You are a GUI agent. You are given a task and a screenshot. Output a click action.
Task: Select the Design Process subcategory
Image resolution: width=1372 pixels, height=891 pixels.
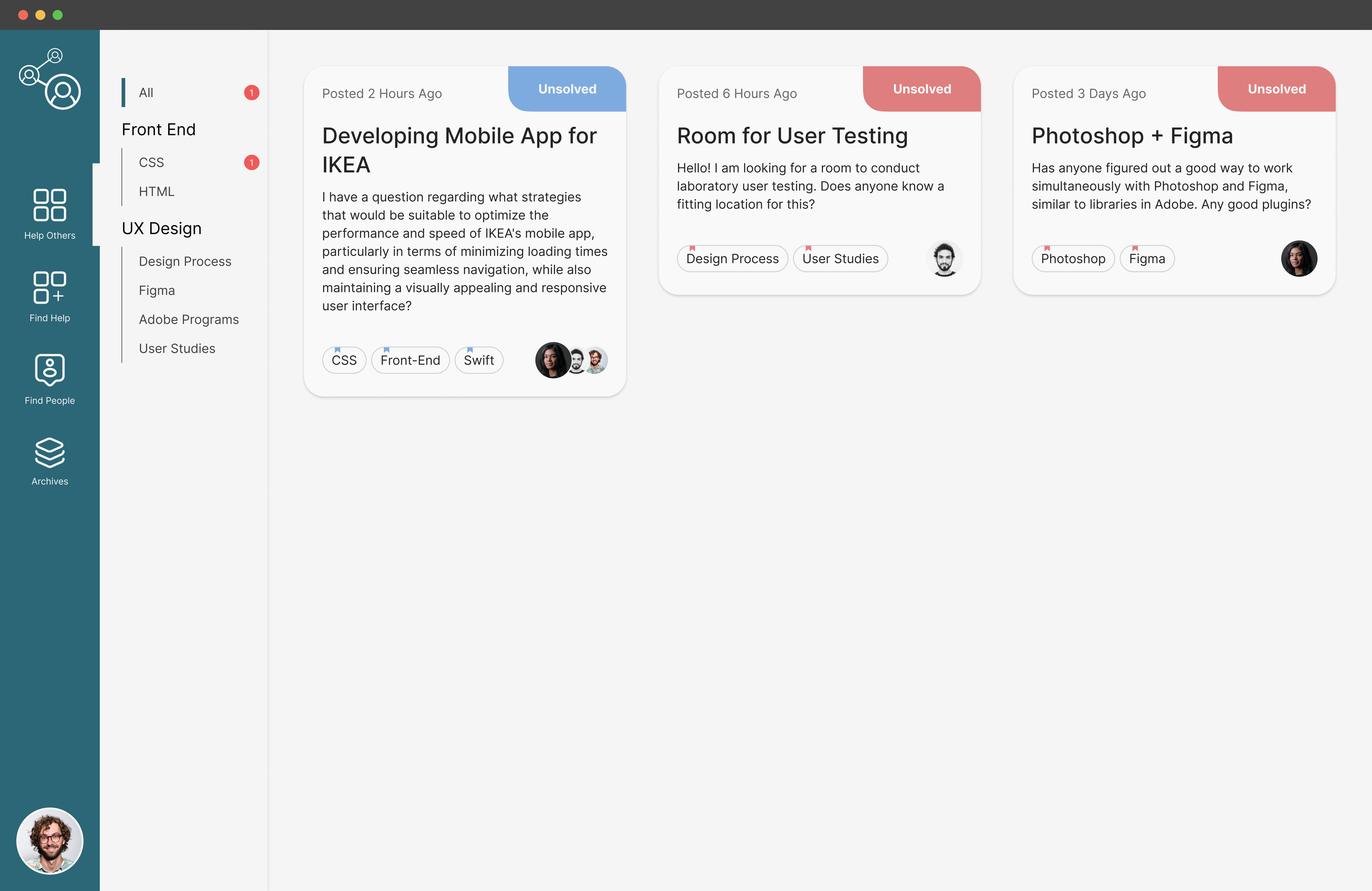click(185, 261)
